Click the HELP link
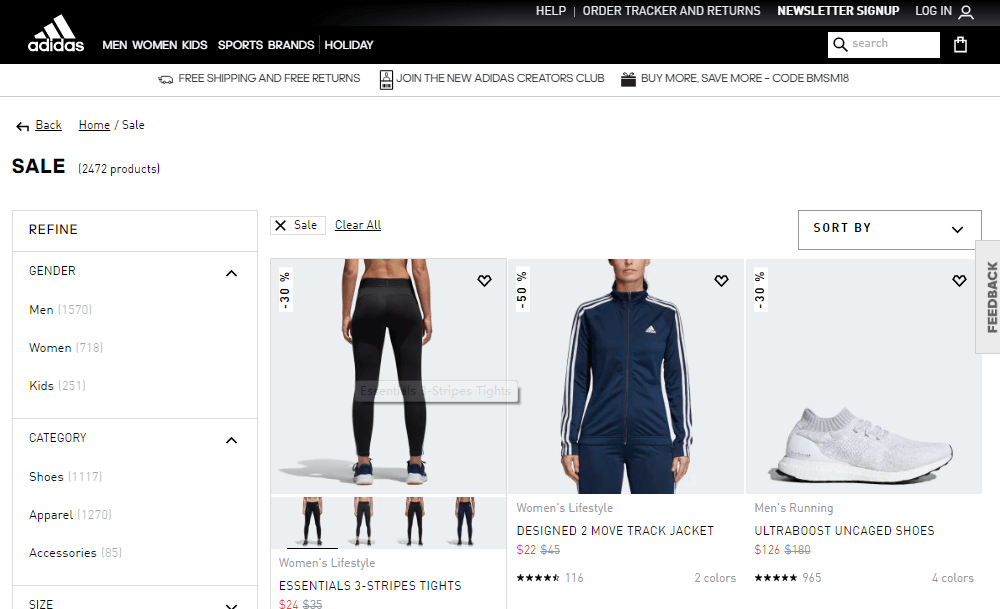Screen dimensions: 1000x609 pyautogui.click(x=551, y=11)
